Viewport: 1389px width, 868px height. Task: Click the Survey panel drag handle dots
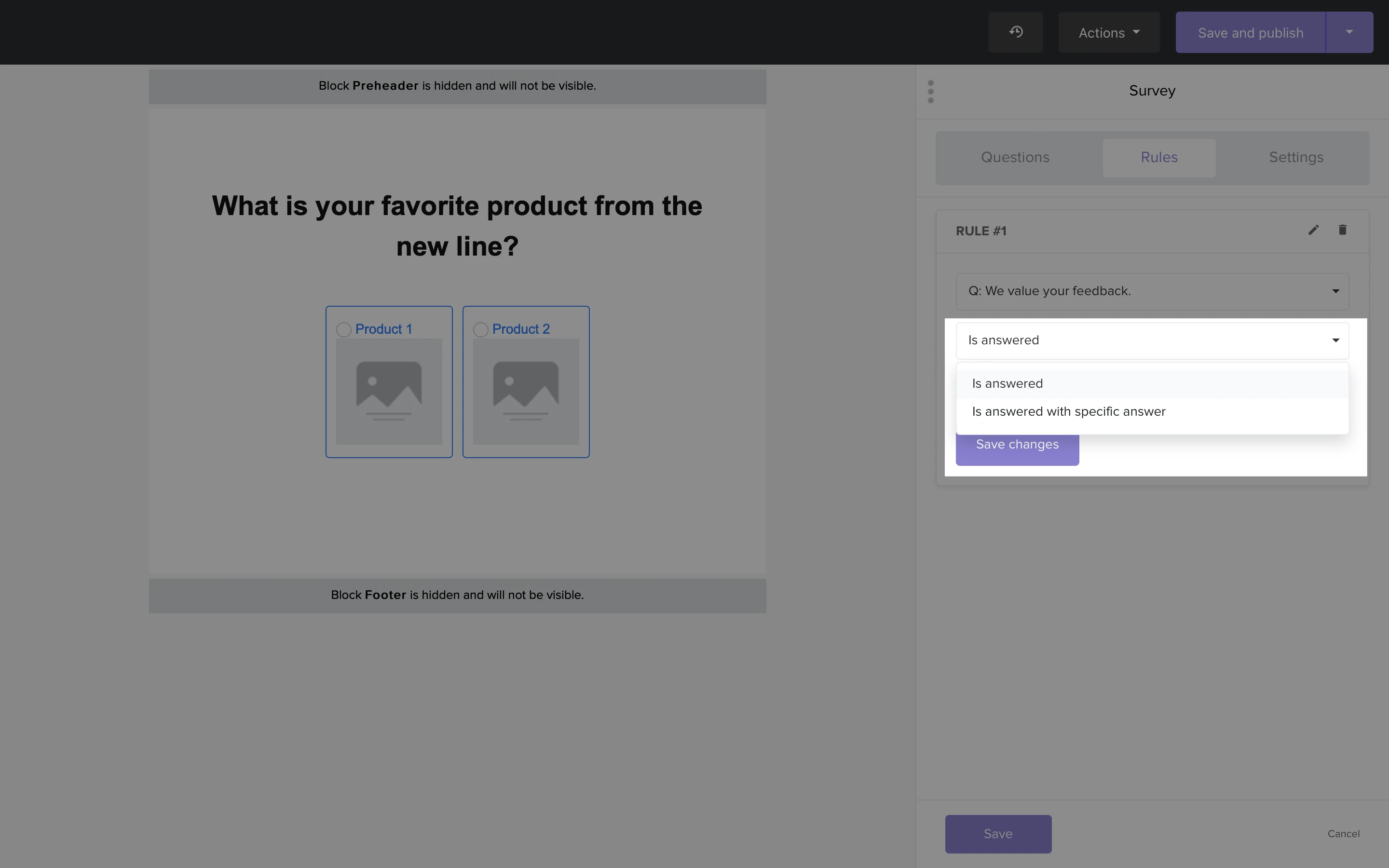[x=930, y=92]
